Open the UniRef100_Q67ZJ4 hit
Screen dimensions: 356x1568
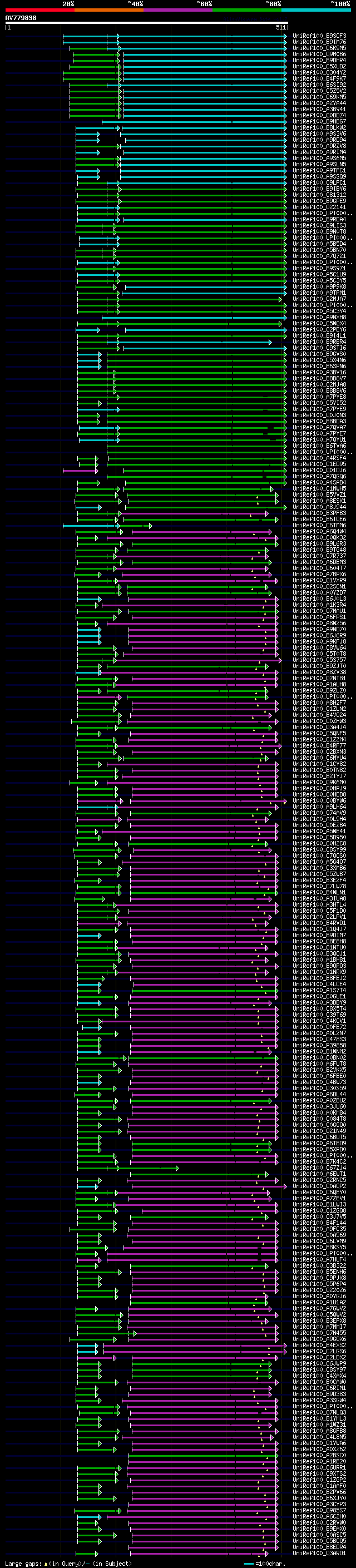(319, 1168)
